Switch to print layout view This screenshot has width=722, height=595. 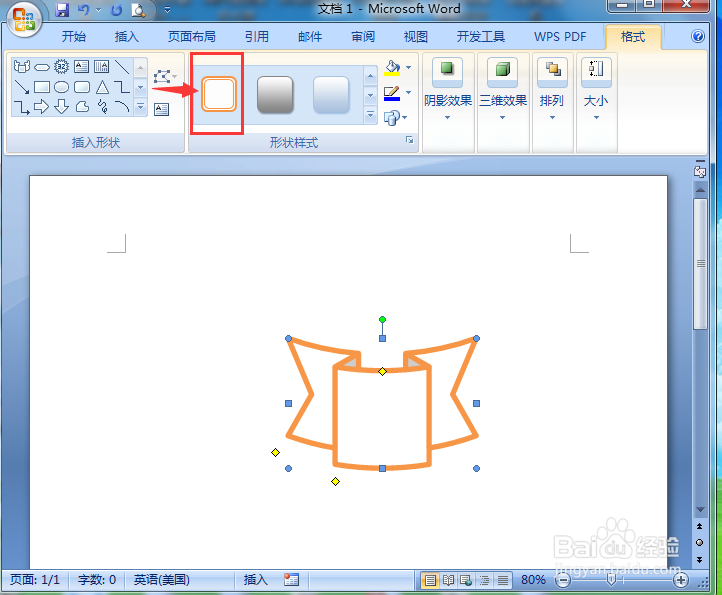pyautogui.click(x=430, y=580)
